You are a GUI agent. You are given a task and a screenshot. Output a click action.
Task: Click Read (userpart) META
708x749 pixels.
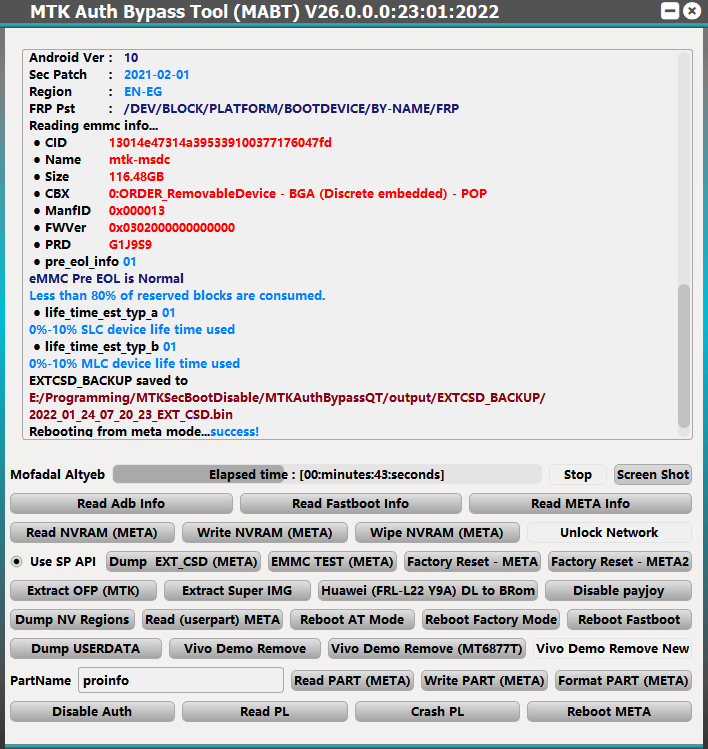[x=213, y=620]
